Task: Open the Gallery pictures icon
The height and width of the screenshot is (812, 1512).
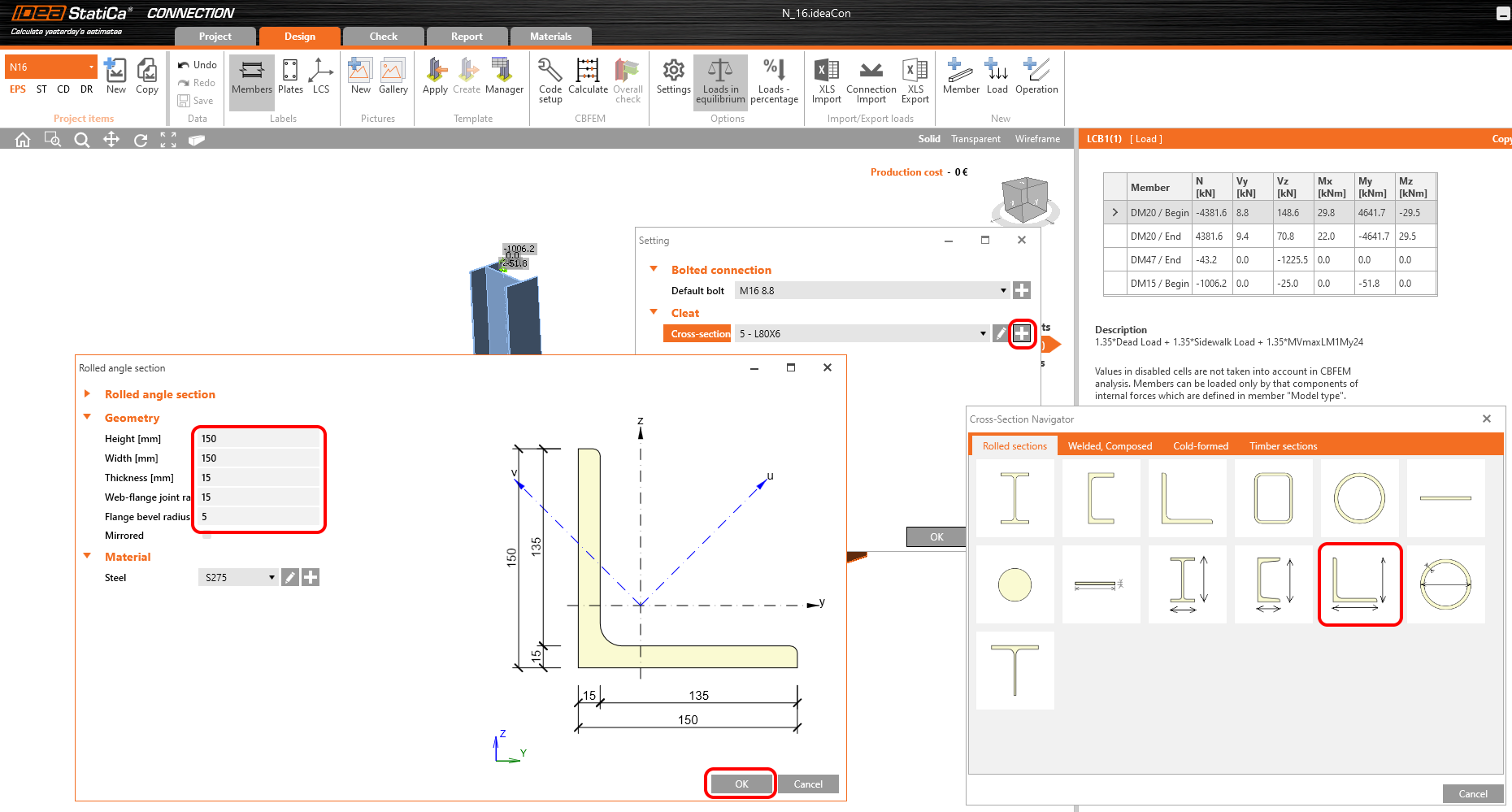Action: (393, 77)
